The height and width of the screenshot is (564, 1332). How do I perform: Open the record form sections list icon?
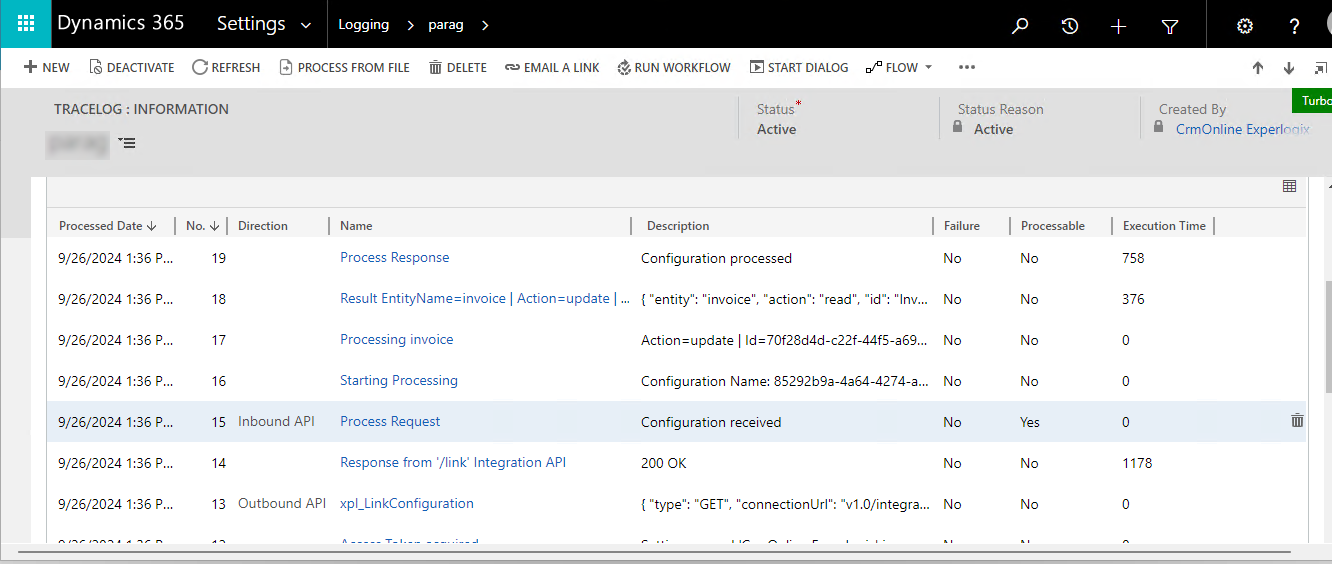pos(127,143)
